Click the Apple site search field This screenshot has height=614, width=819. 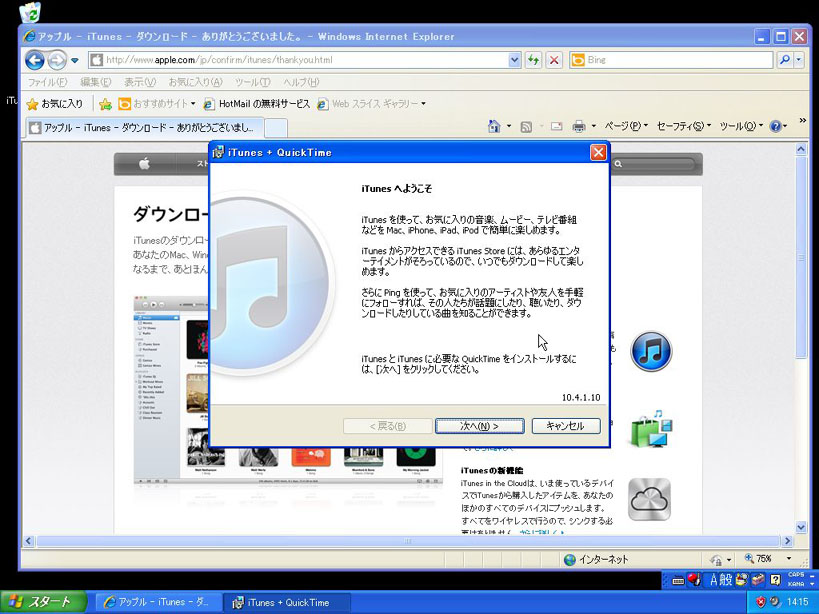pos(653,164)
